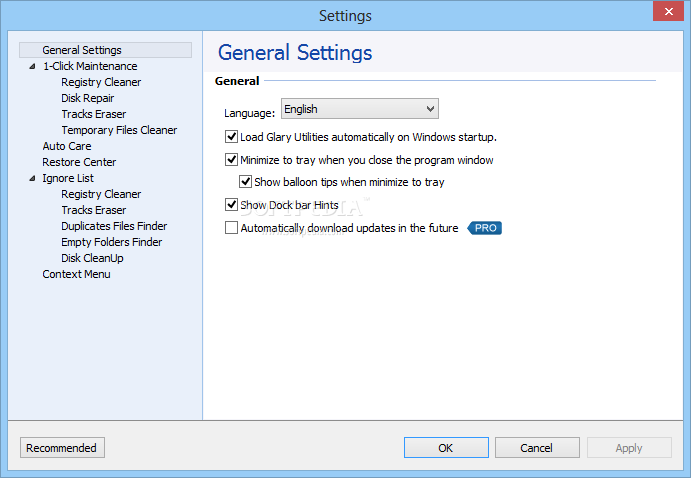691x478 pixels.
Task: Collapse the Ignore List tree node
Action: pos(32,178)
